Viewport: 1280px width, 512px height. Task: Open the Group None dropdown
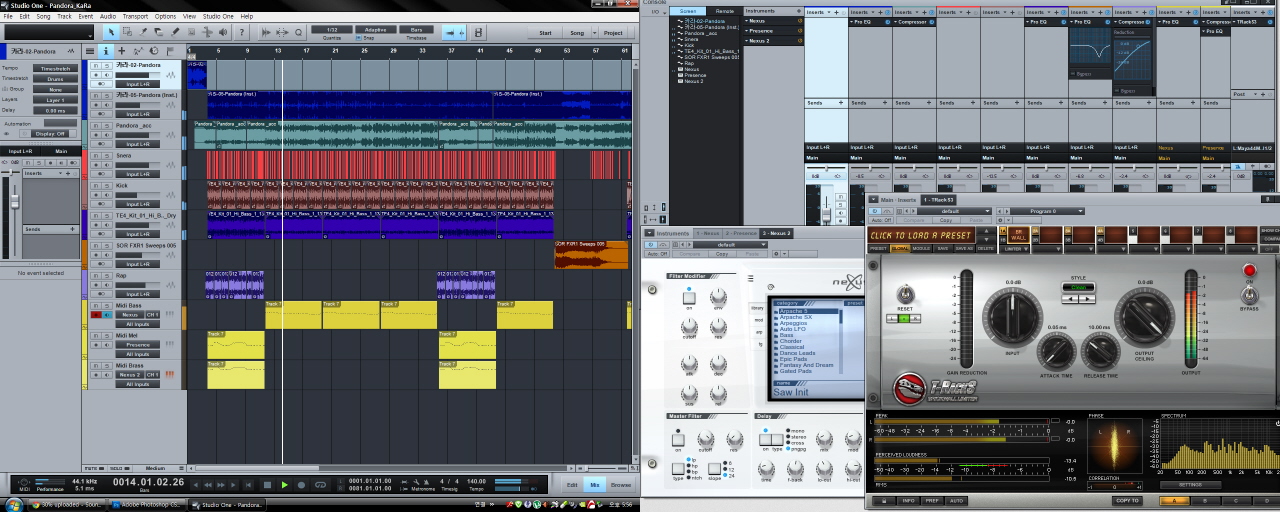55,90
